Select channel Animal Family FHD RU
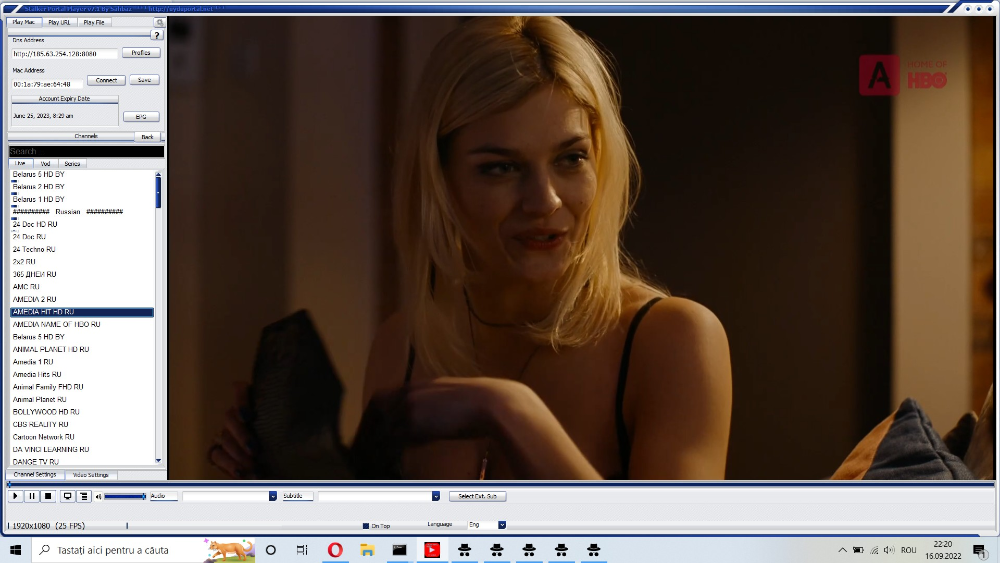Viewport: 1000px width, 563px height. click(82, 387)
